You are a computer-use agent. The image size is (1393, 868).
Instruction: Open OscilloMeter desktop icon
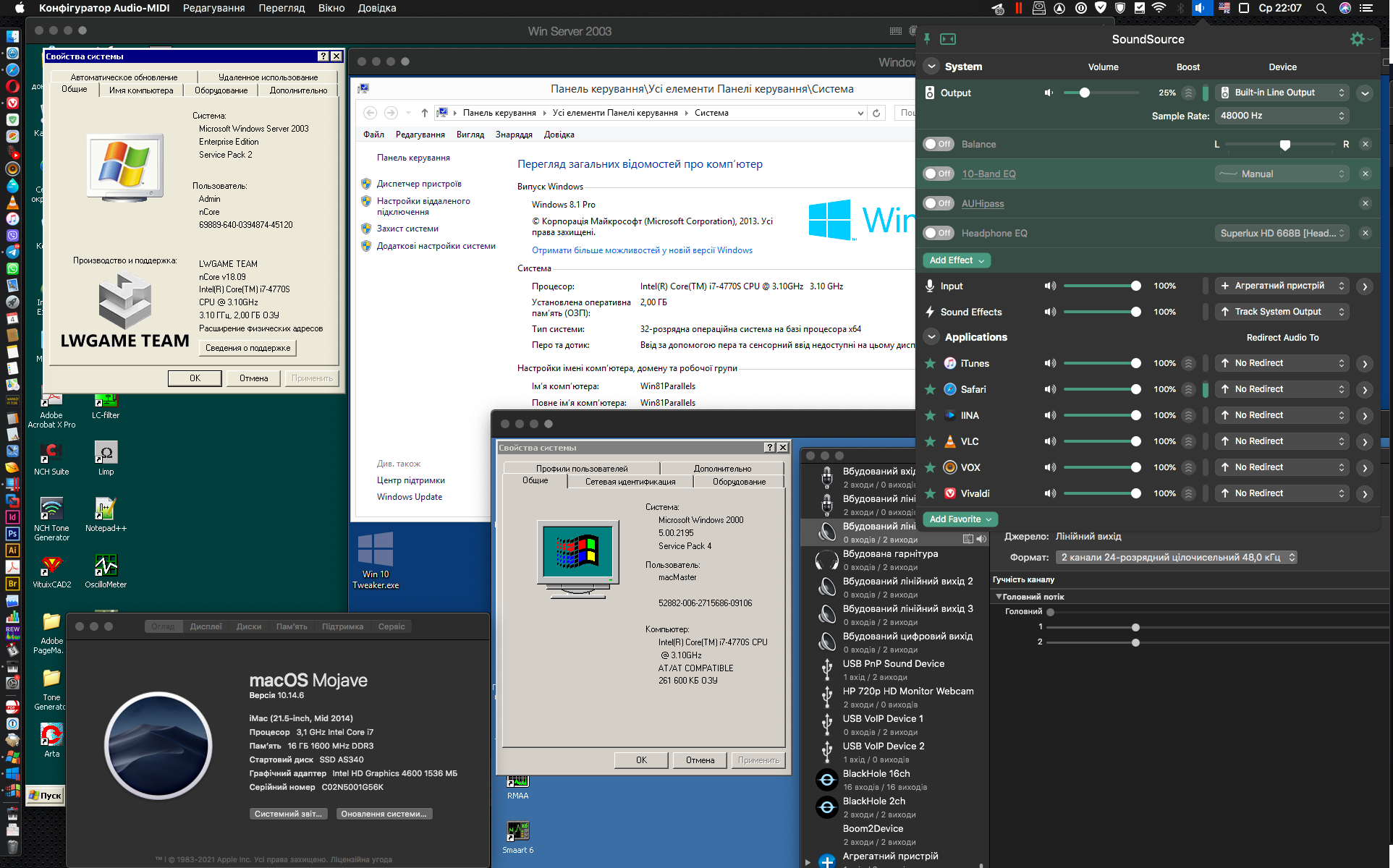pyautogui.click(x=106, y=571)
